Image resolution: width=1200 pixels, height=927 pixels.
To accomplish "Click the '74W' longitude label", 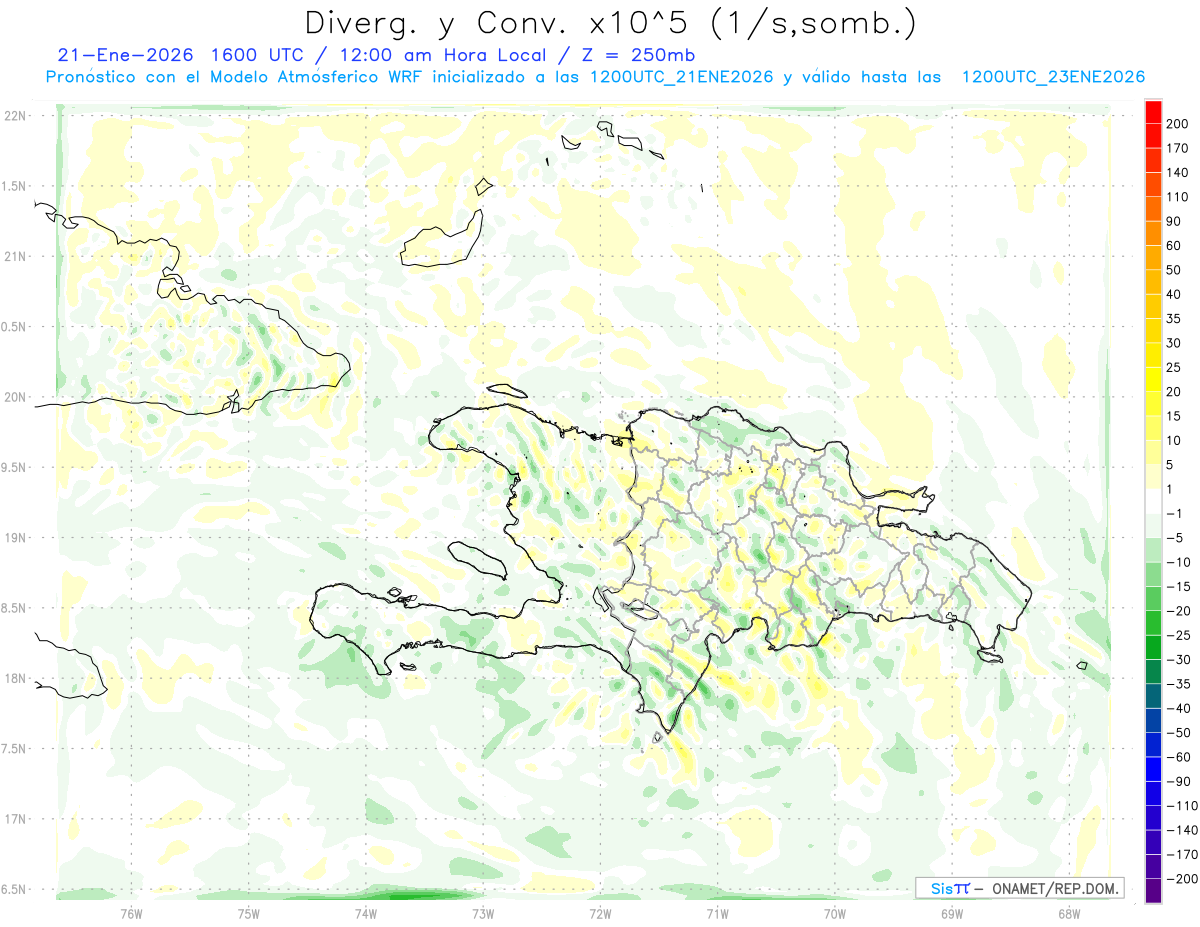I will pyautogui.click(x=365, y=914).
